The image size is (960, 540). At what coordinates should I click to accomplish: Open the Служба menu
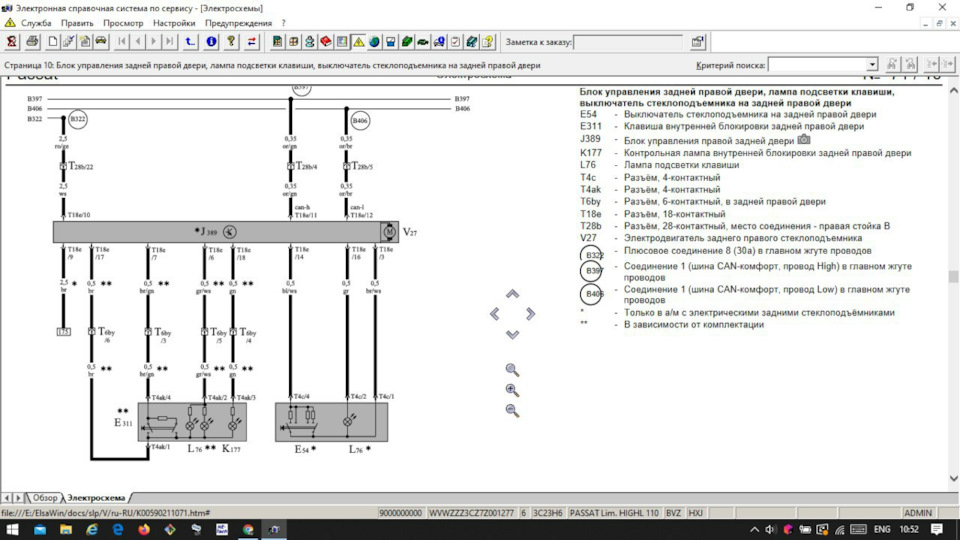click(36, 23)
